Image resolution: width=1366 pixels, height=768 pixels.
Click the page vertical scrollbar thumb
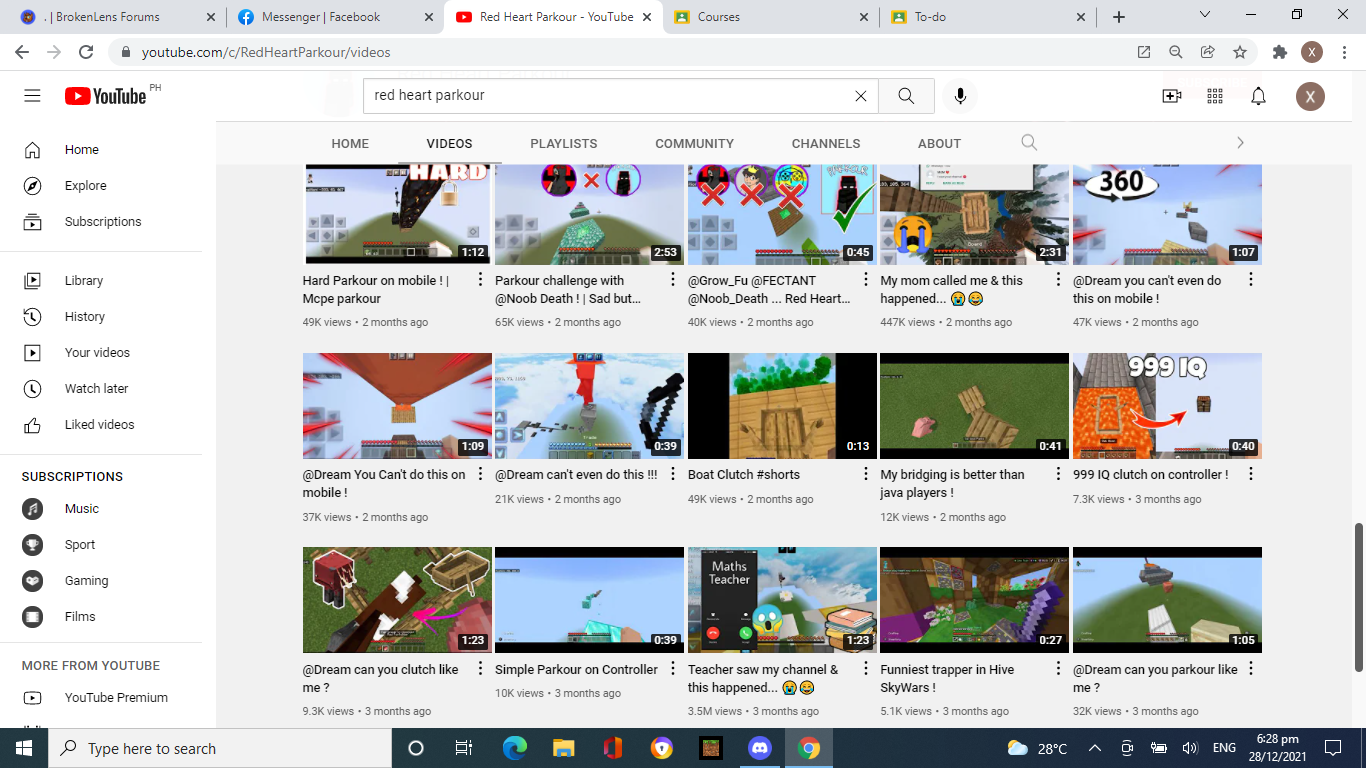[x=1359, y=597]
